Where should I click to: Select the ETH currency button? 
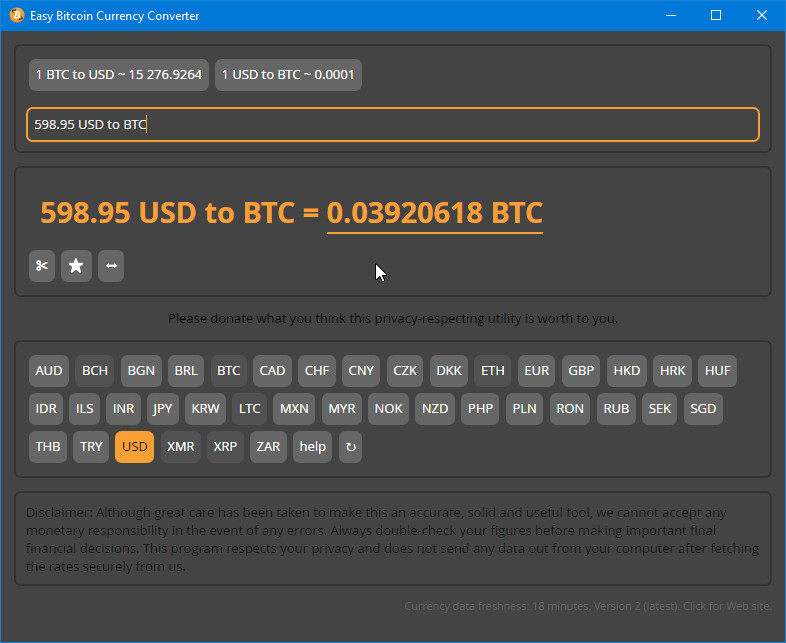[x=493, y=371]
